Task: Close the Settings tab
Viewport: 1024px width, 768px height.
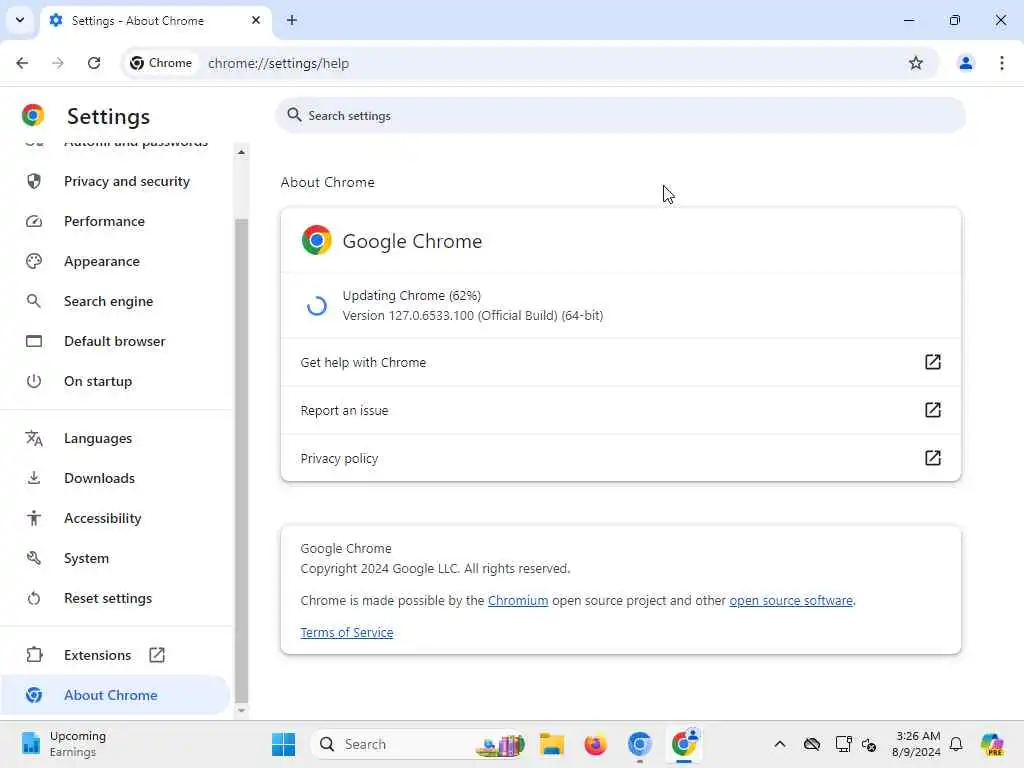Action: [256, 20]
